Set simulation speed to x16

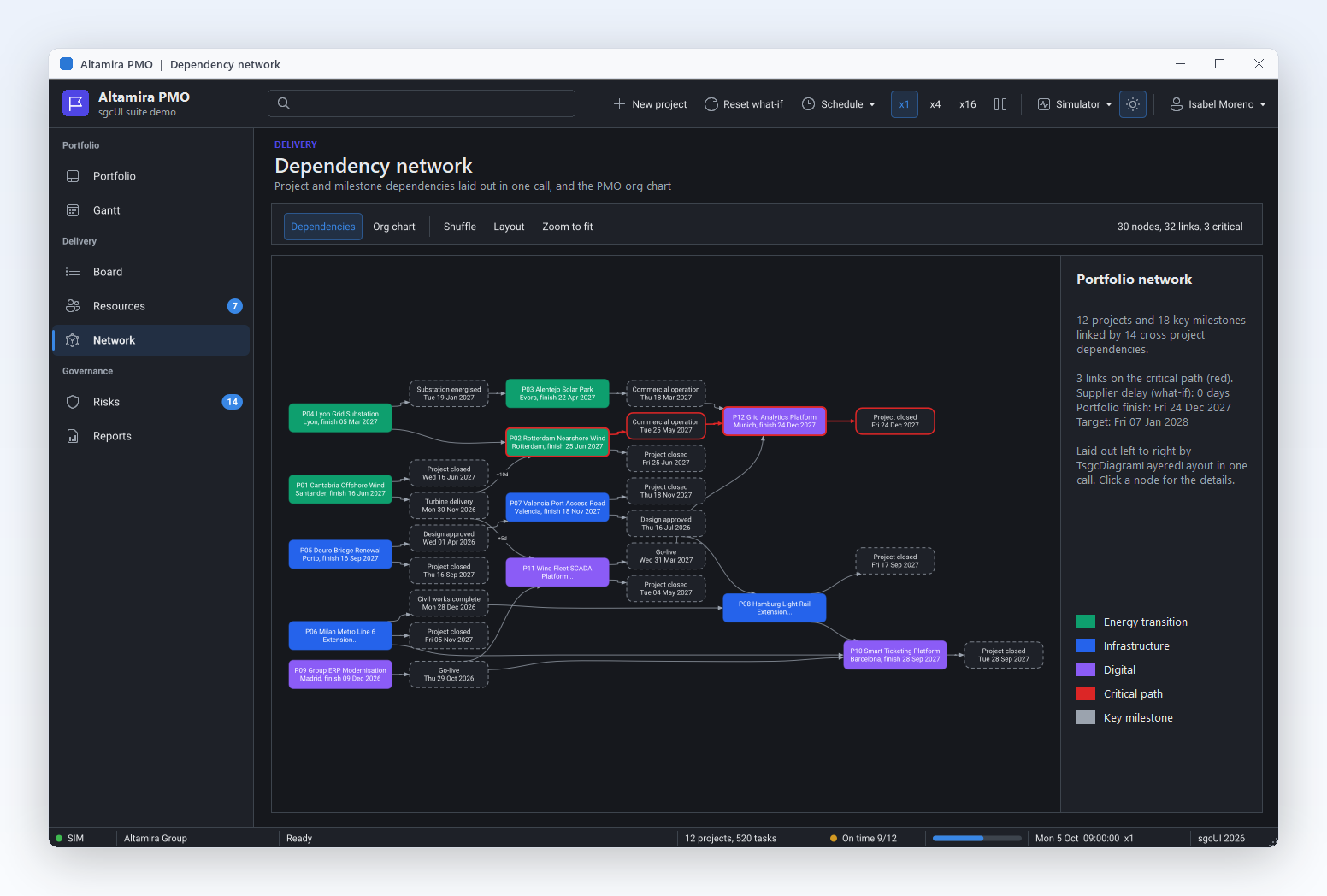pos(968,104)
